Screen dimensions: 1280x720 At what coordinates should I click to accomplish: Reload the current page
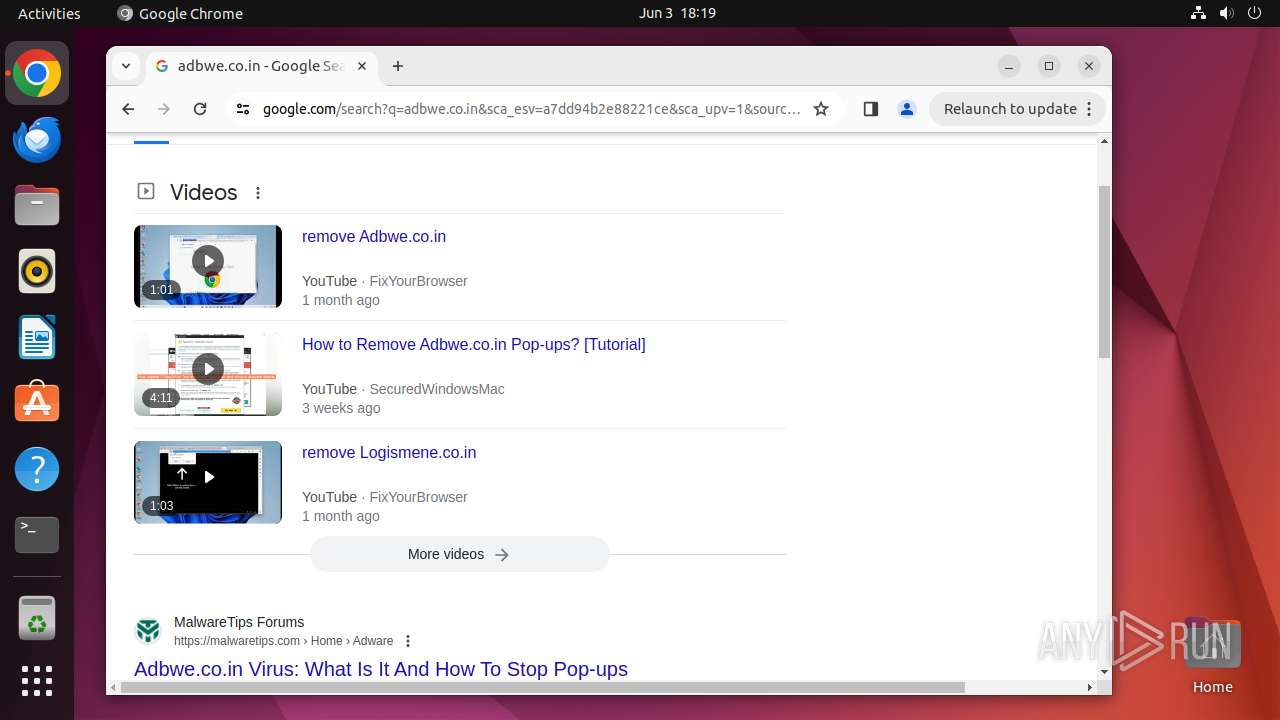(x=200, y=109)
